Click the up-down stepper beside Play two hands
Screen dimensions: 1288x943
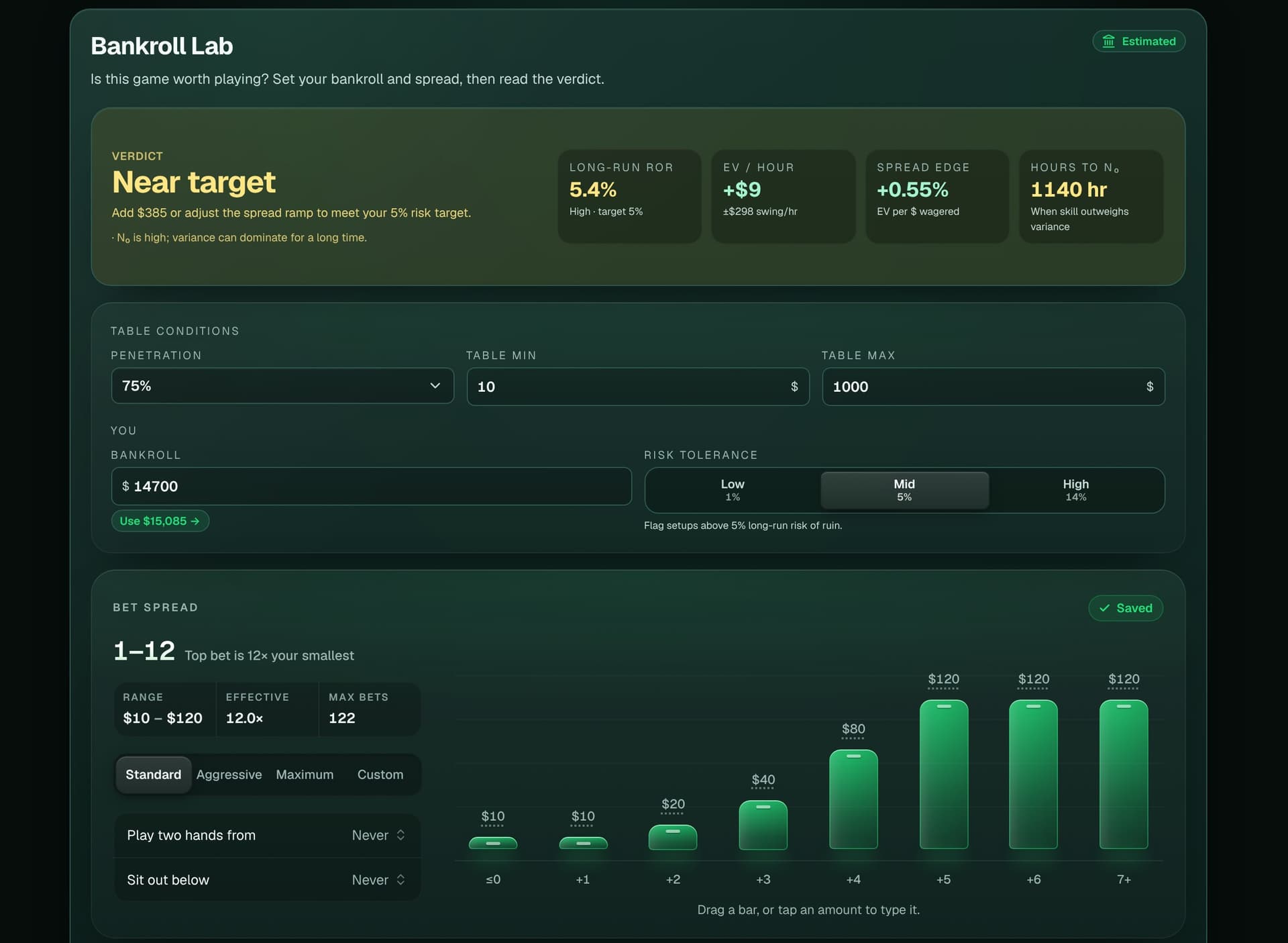tap(400, 834)
